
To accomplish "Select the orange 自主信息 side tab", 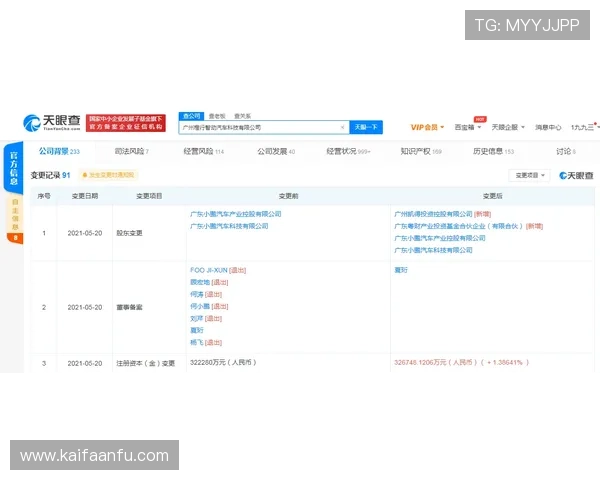I will 15,220.
